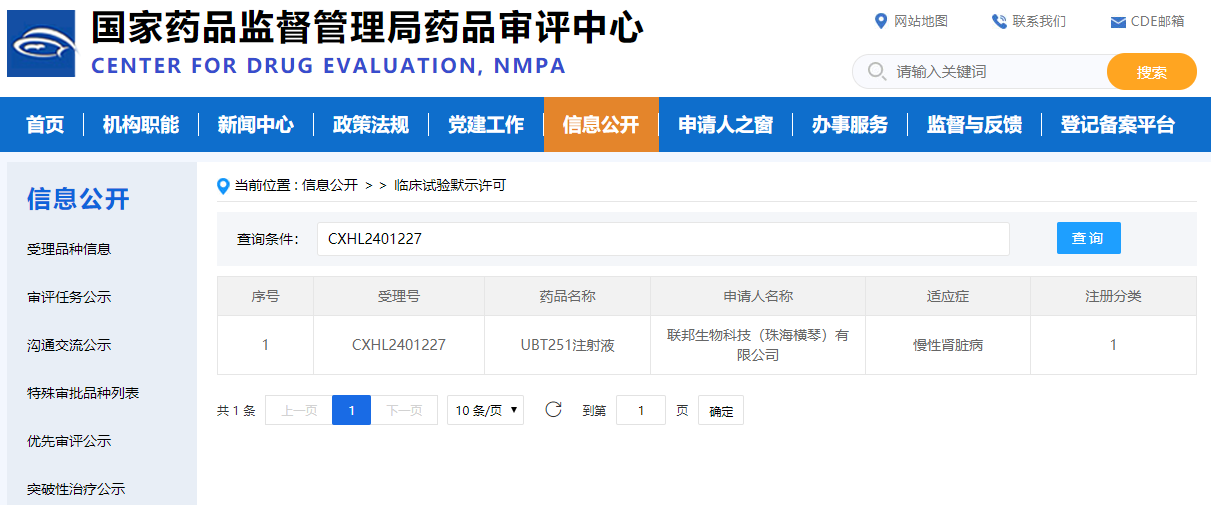Click the table refresh icon
Viewport: 1211px width, 505px height.
(553, 409)
